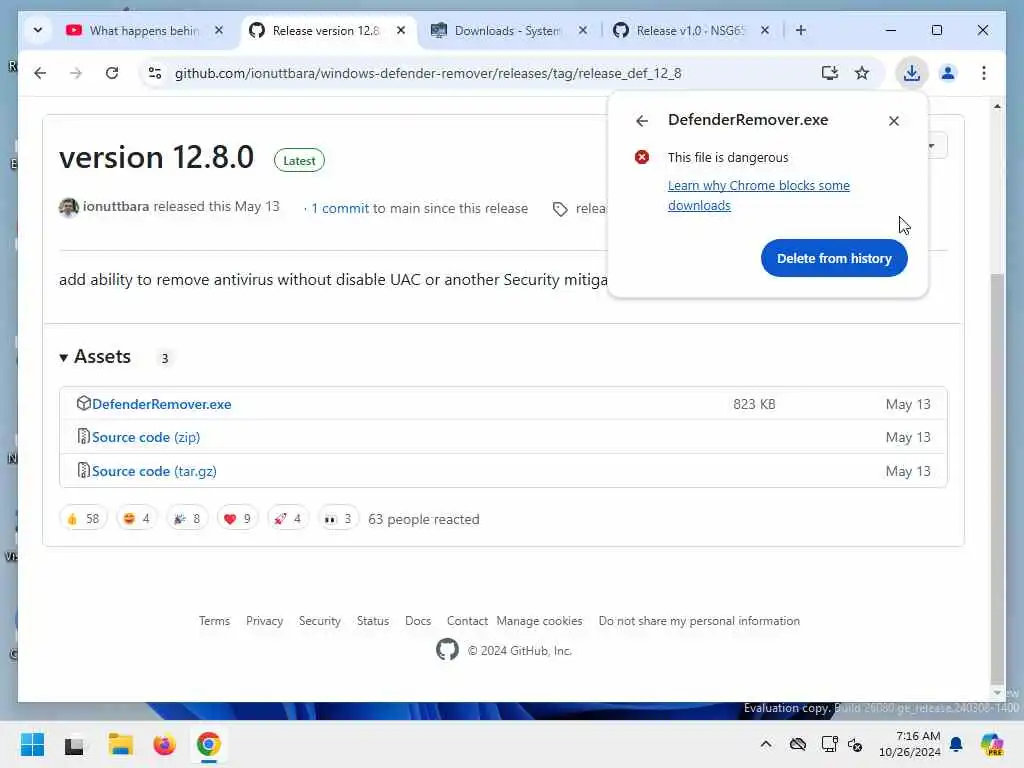Open the '1 commit' link
1024x768 pixels.
[x=340, y=208]
